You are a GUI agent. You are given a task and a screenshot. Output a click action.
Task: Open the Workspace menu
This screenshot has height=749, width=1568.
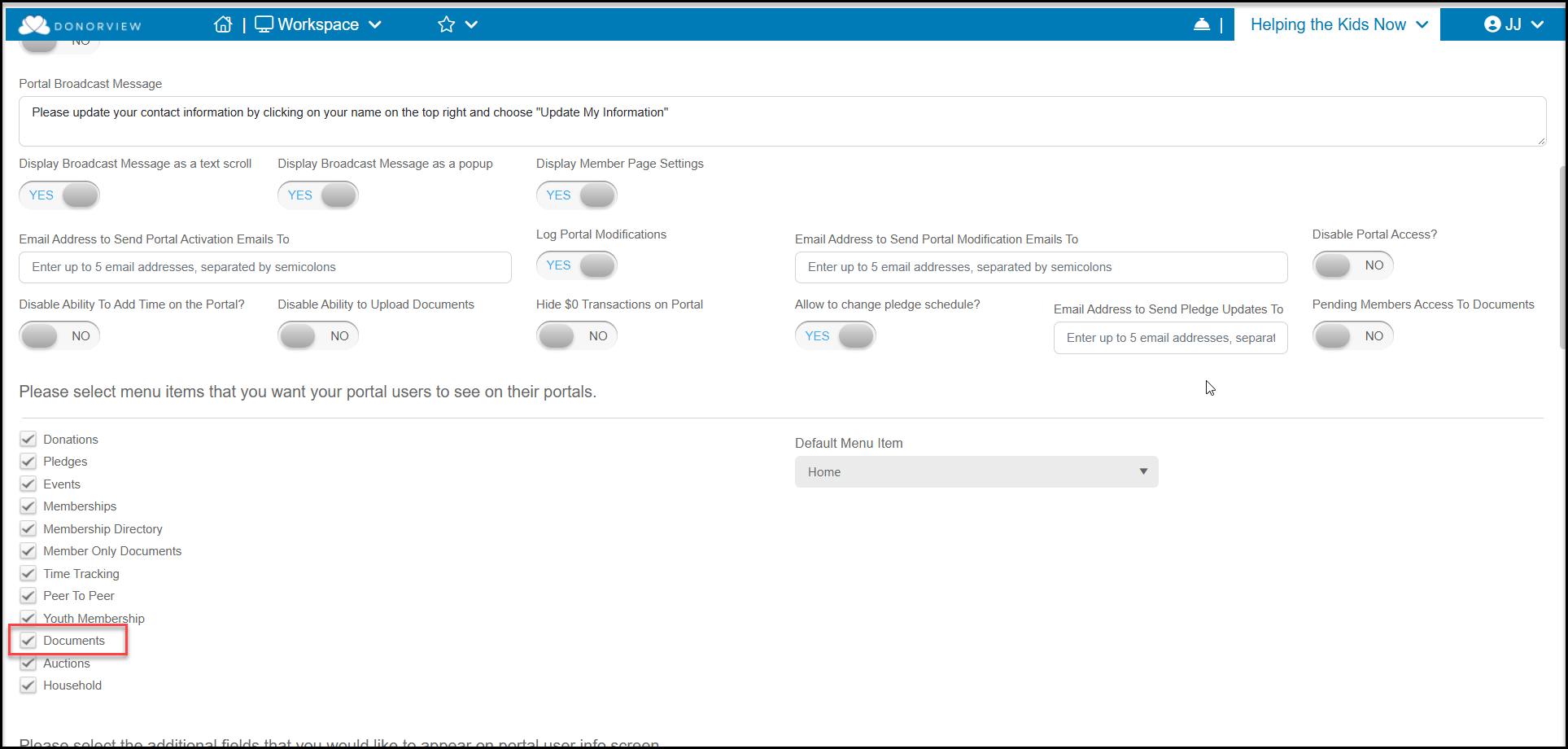tap(318, 24)
